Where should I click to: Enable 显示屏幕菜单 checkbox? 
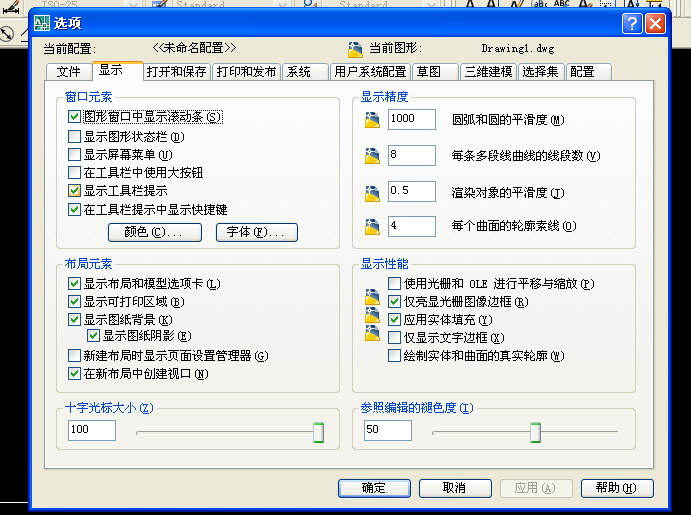coord(74,155)
